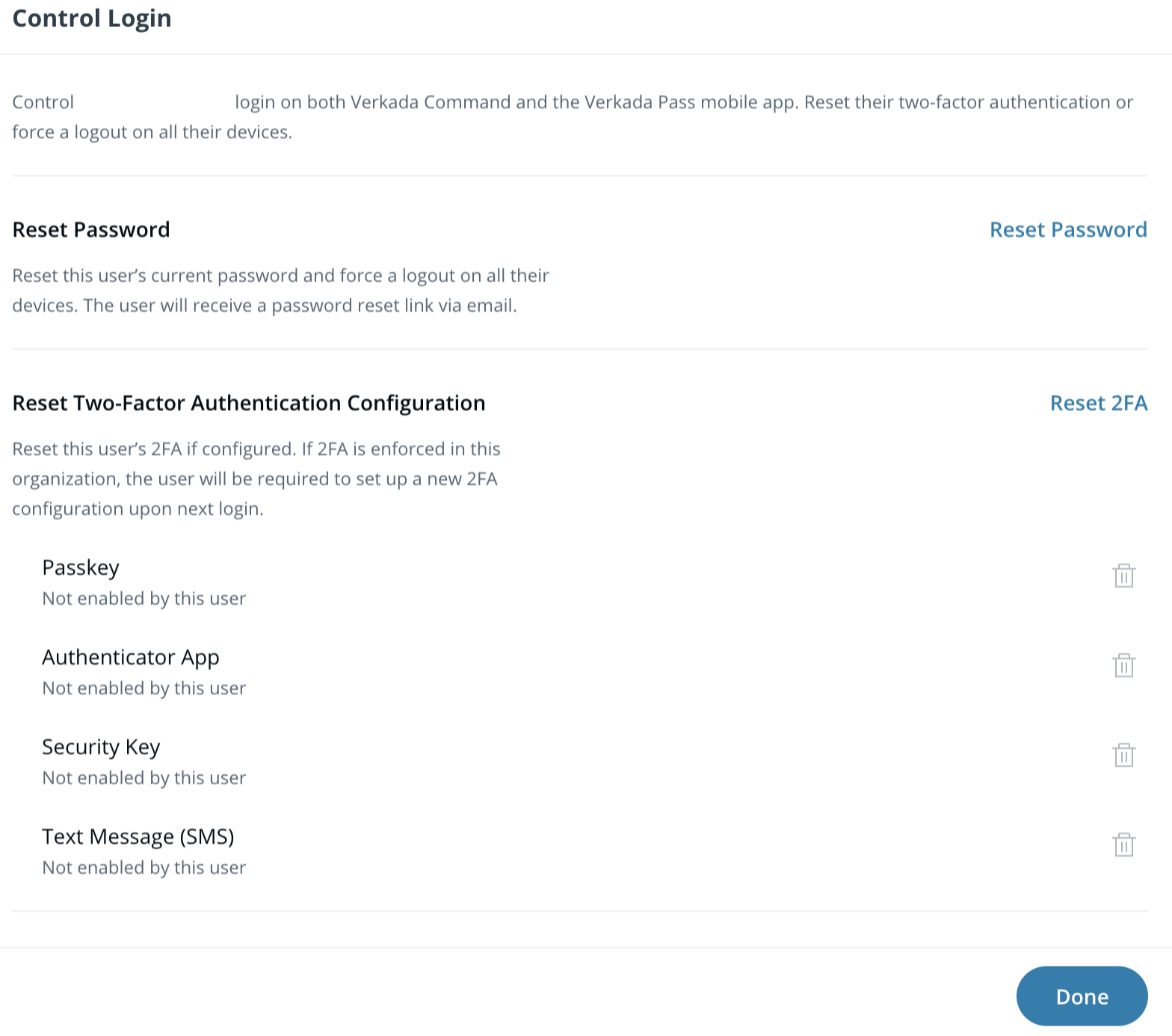Click the Reset 2FA link

tap(1098, 403)
